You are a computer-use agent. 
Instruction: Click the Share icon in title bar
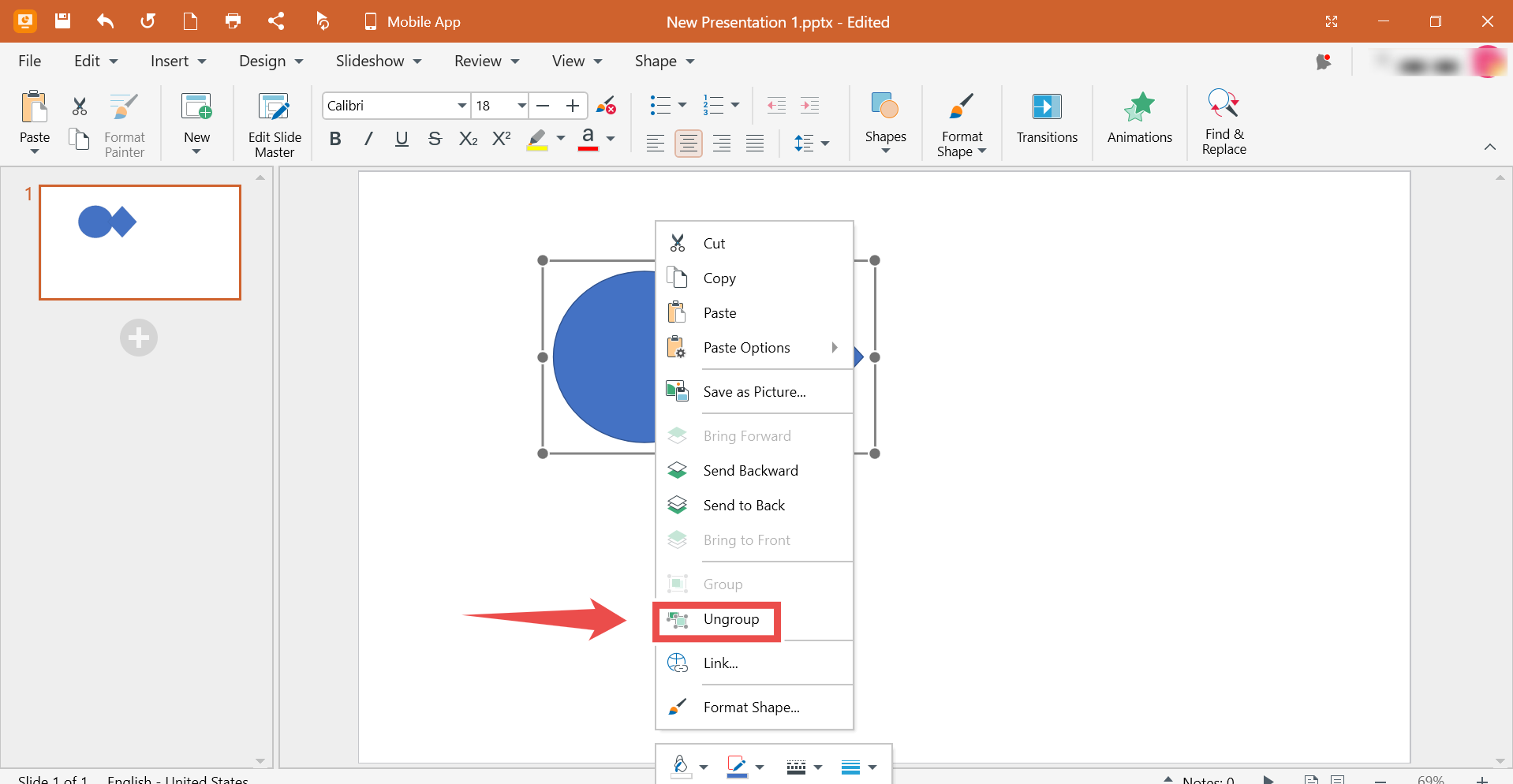pos(276,21)
